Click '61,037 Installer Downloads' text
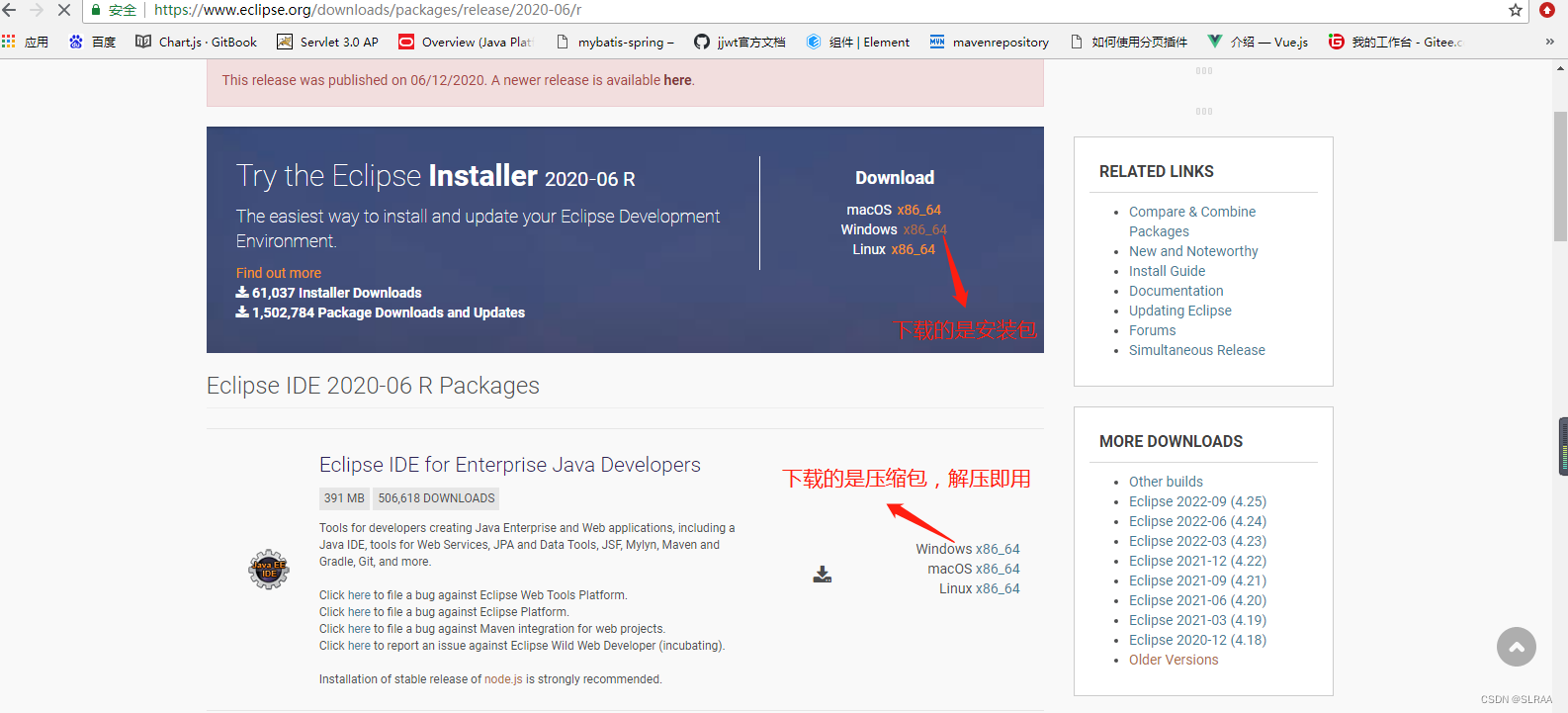Image resolution: width=1568 pixels, height=713 pixels. tap(336, 293)
